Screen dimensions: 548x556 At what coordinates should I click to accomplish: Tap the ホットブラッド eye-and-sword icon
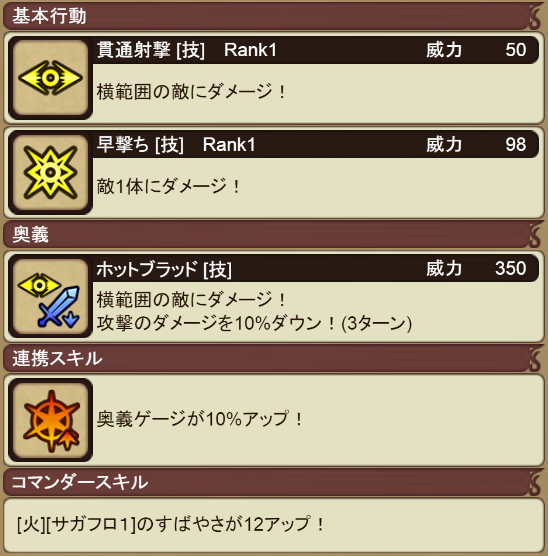(x=50, y=296)
